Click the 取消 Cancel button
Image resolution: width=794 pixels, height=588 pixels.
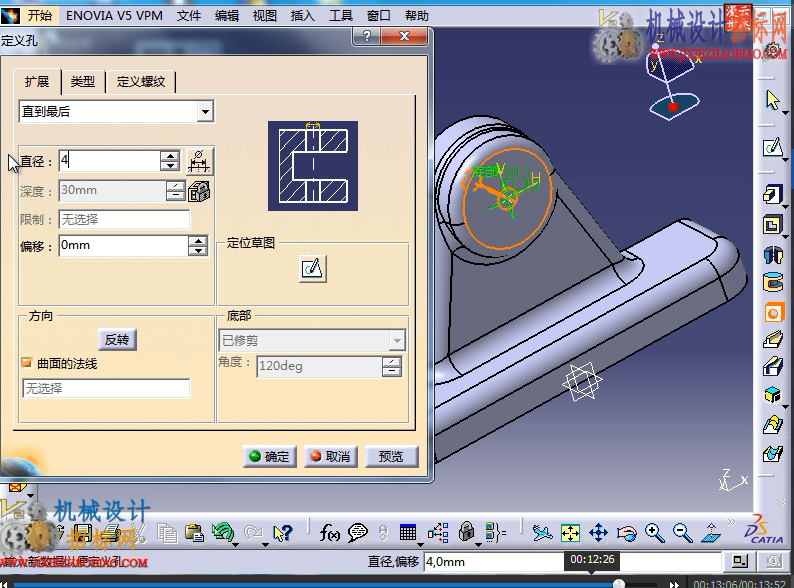tap(331, 456)
